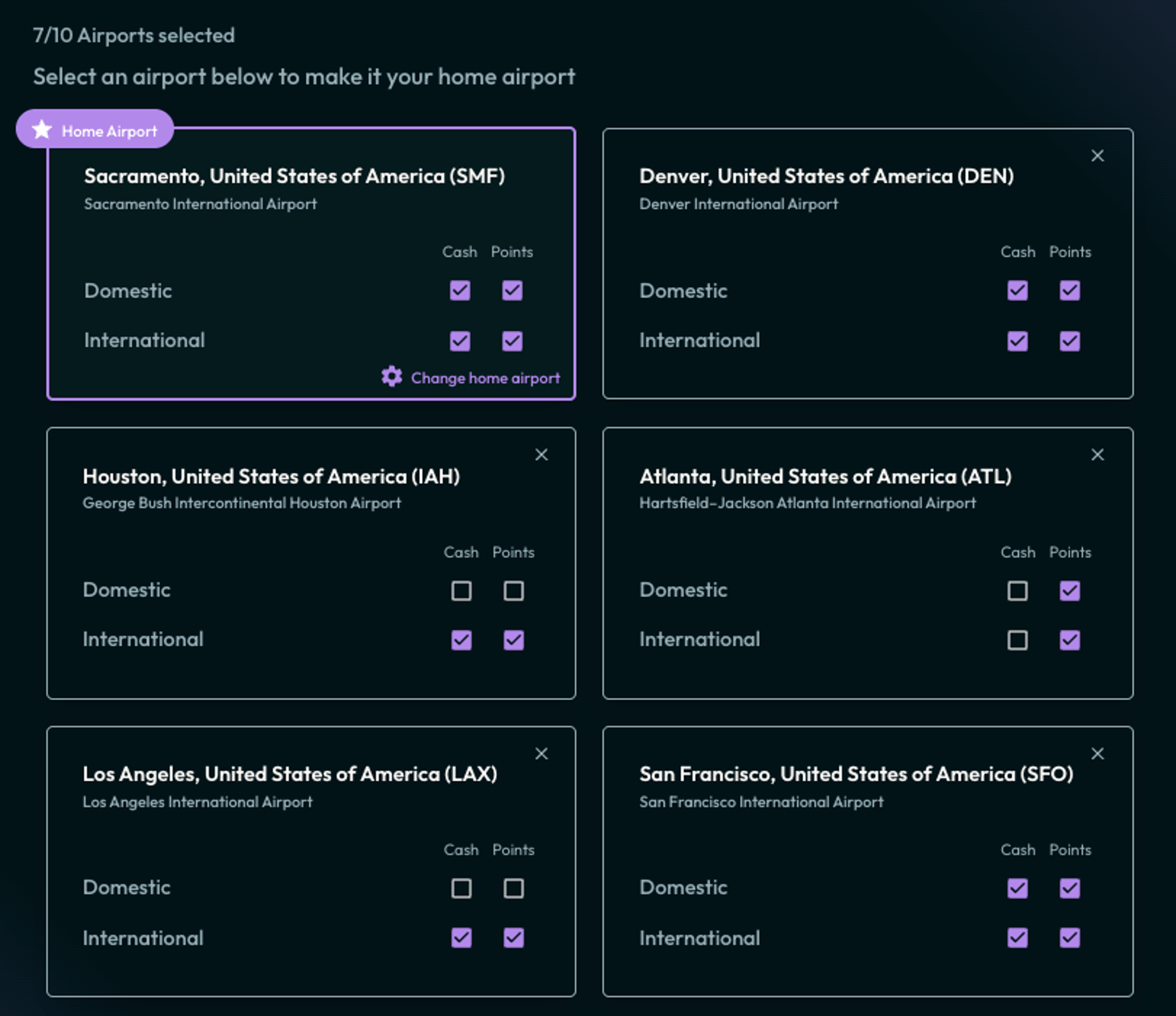The height and width of the screenshot is (1016, 1176).
Task: Remove the Atlanta (ATL) airport card
Action: (1097, 454)
